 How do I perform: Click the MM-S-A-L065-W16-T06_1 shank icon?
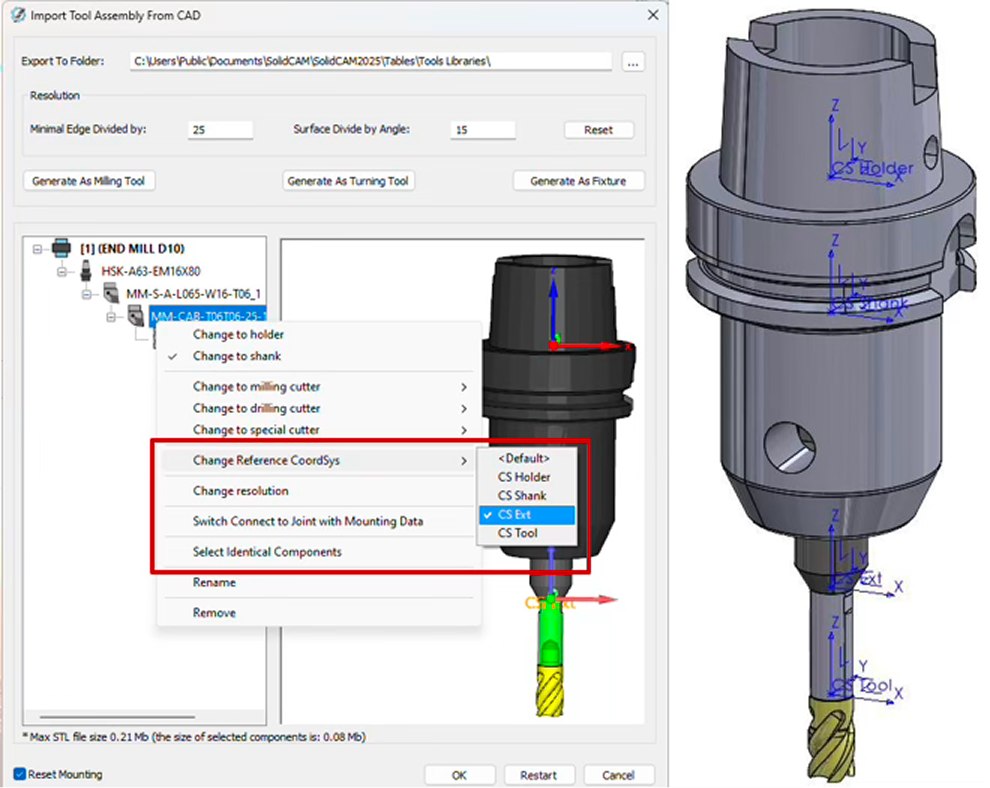(111, 293)
